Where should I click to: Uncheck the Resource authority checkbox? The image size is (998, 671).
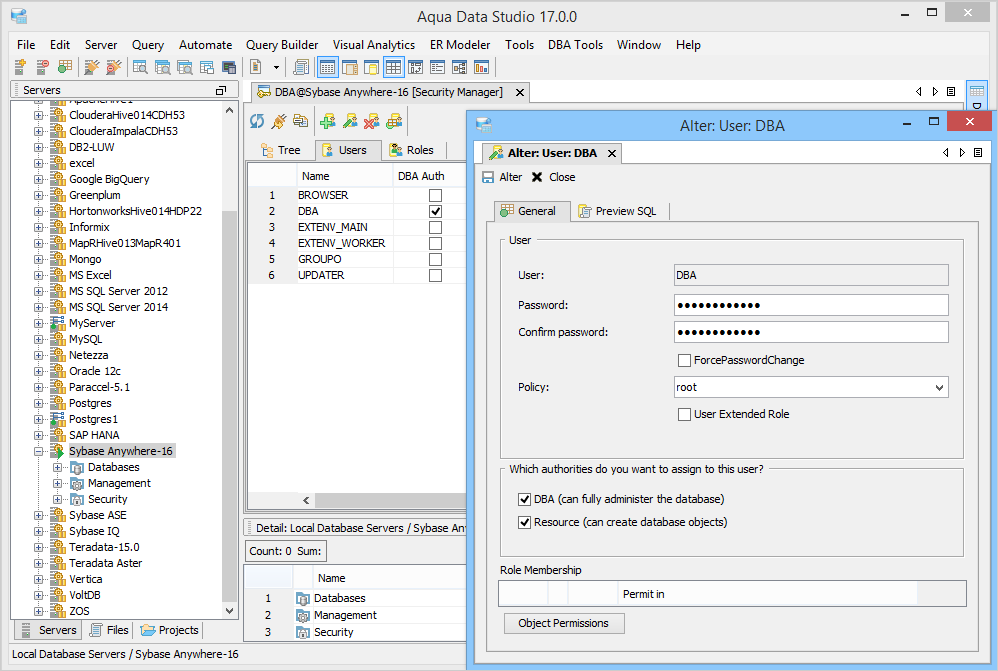pos(524,523)
